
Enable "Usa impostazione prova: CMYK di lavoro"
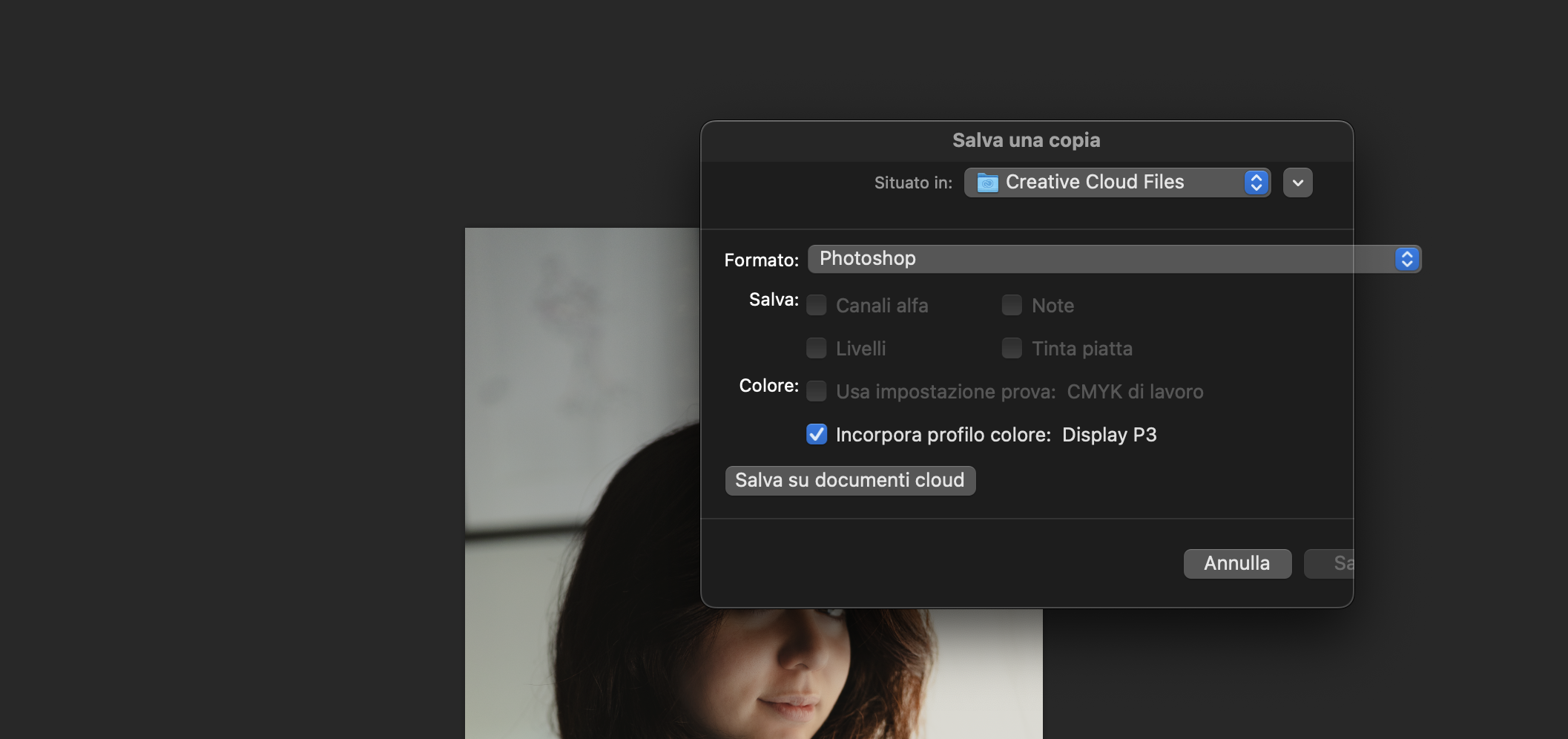pyautogui.click(x=817, y=391)
